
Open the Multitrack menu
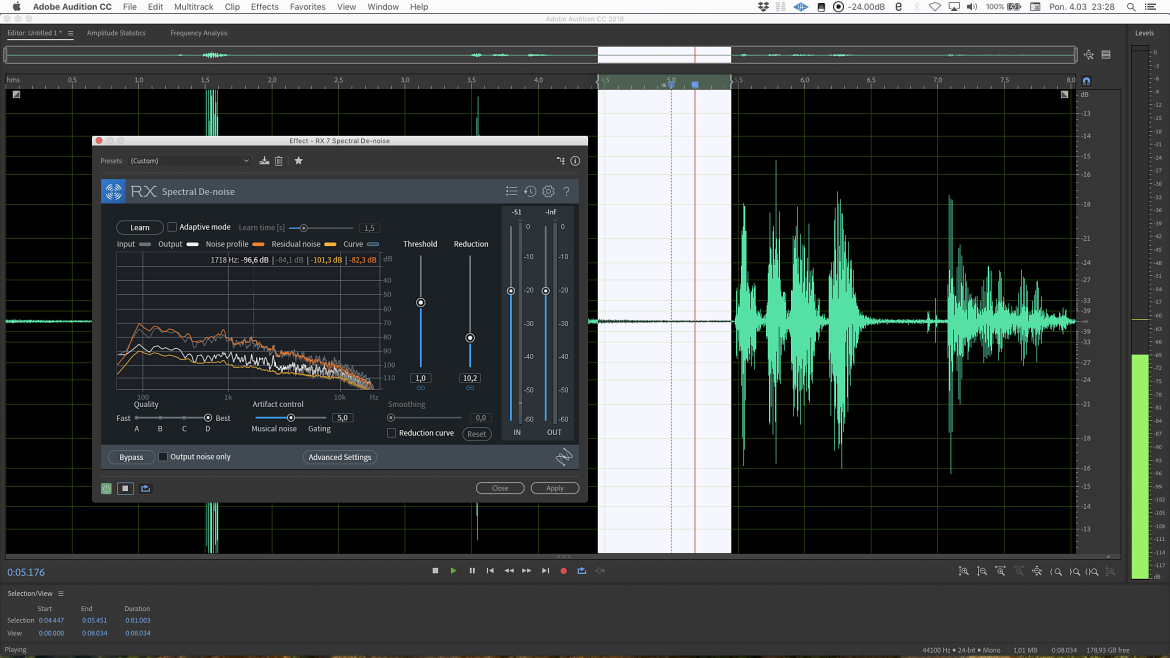click(x=193, y=7)
